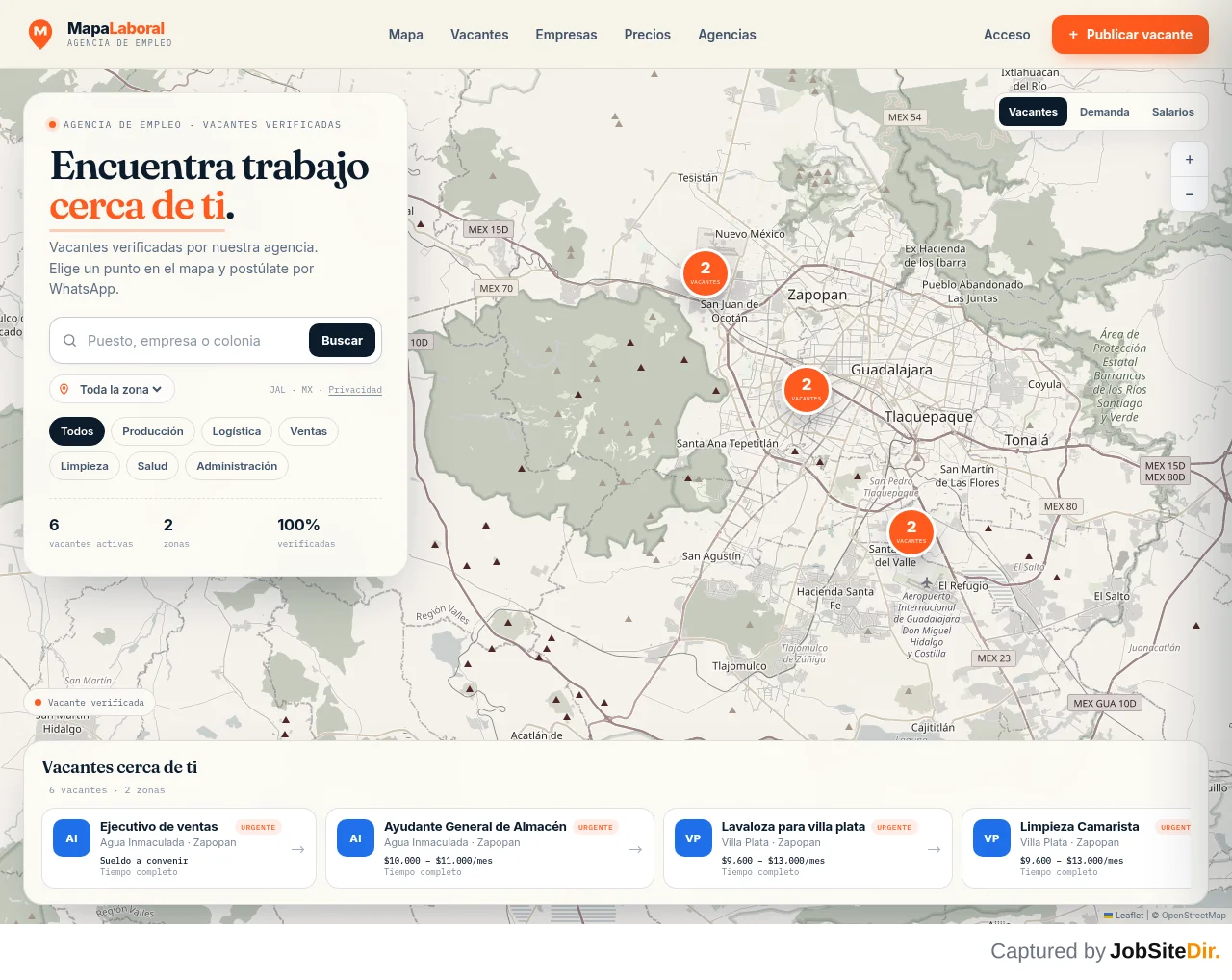Click the AI avatar on Ayudante General card

(x=355, y=838)
